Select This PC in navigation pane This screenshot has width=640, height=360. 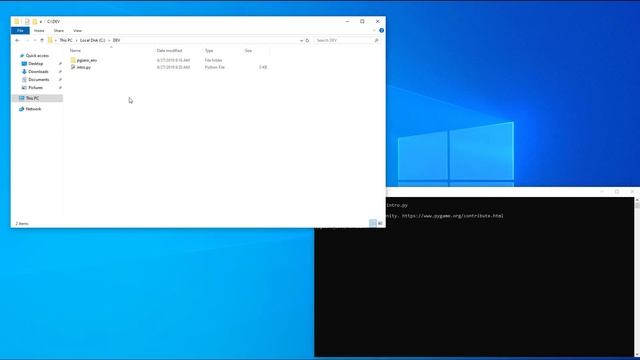pyautogui.click(x=37, y=98)
